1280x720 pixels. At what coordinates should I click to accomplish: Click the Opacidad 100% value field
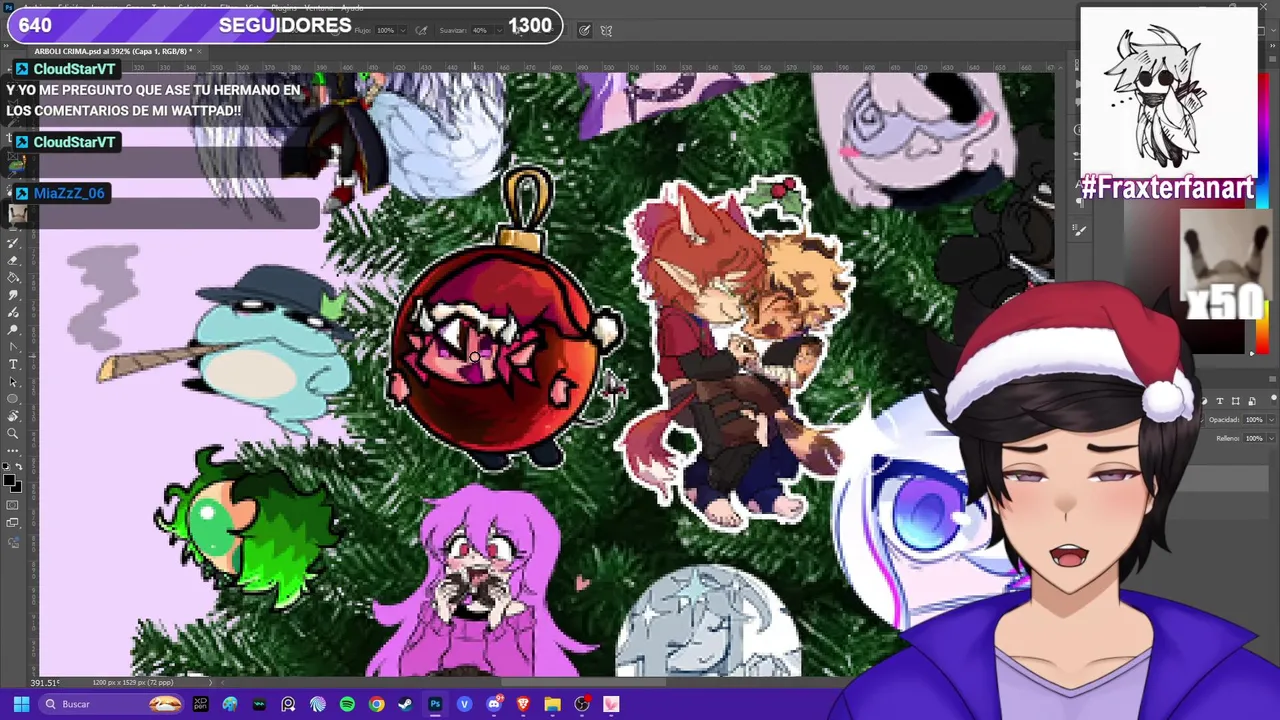[1254, 420]
